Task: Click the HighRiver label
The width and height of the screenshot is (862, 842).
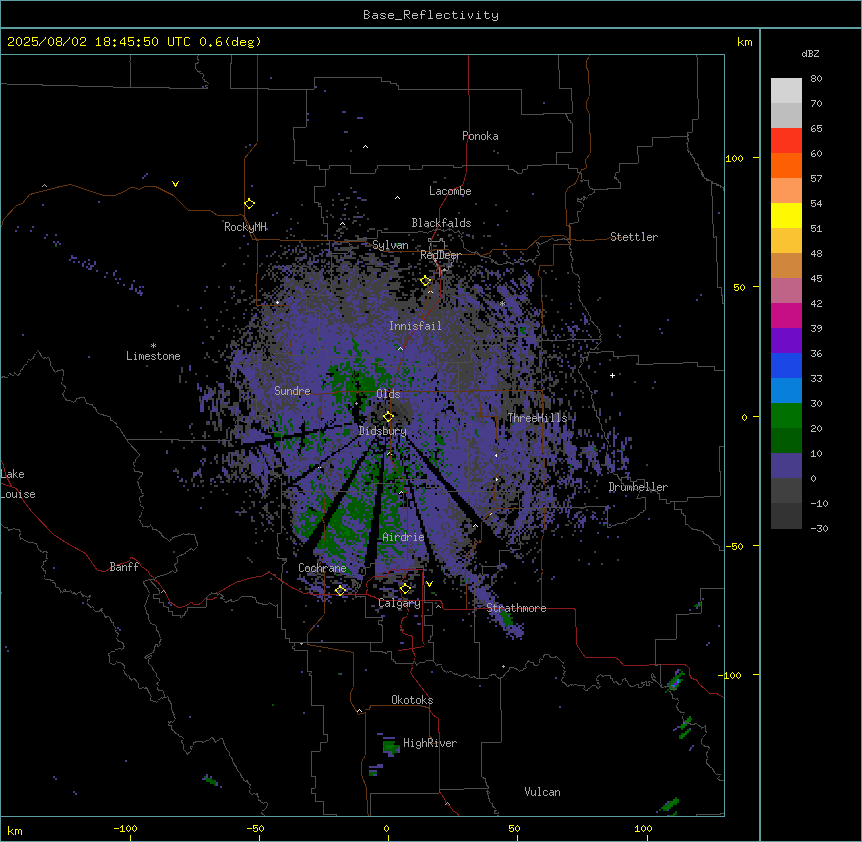Action: click(430, 743)
